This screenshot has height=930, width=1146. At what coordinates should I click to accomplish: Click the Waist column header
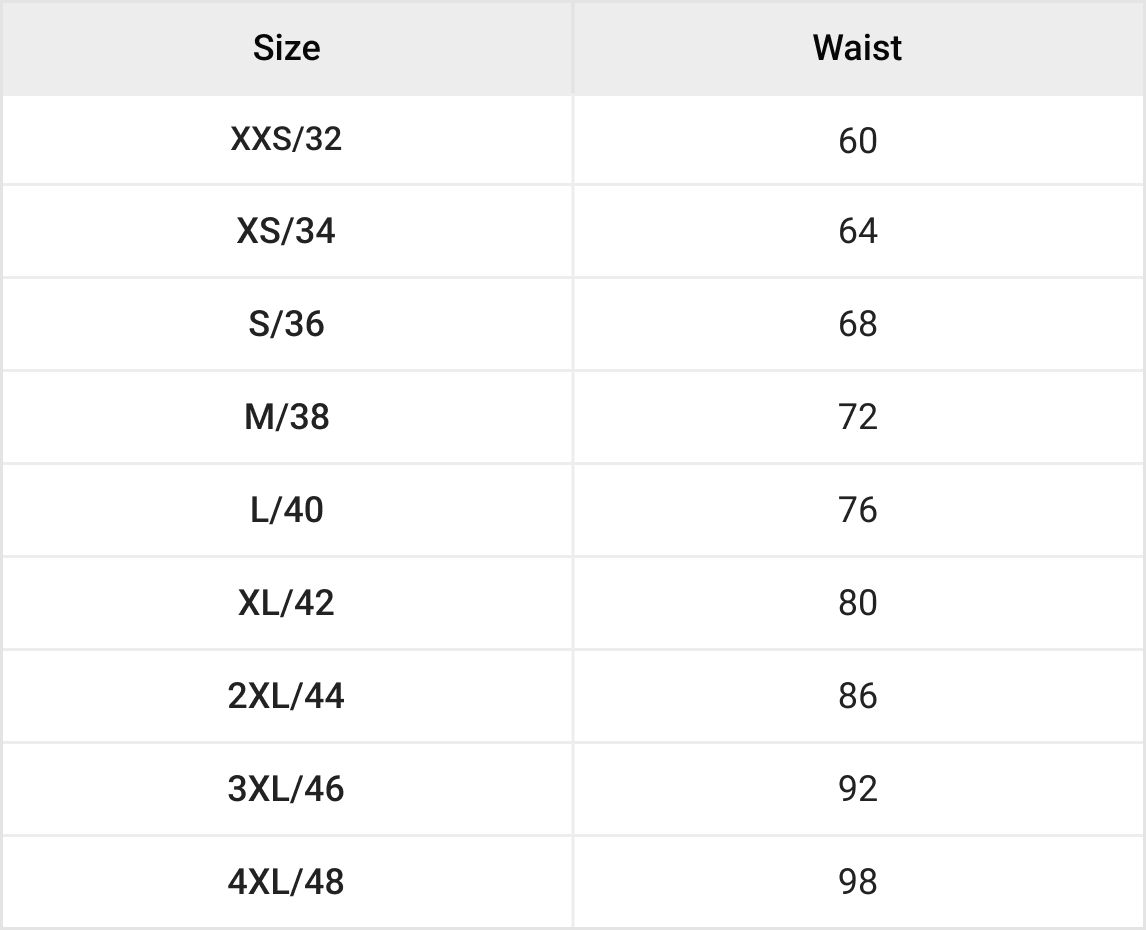click(x=857, y=48)
